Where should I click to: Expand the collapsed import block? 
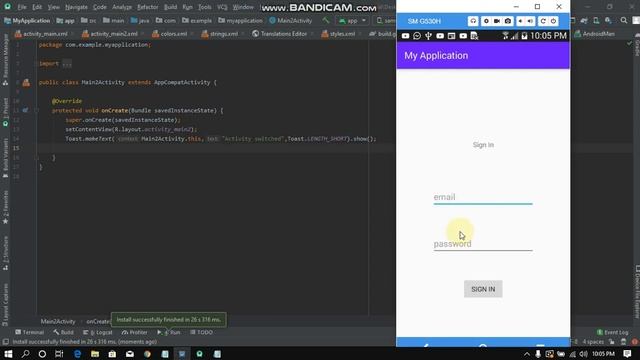67,64
